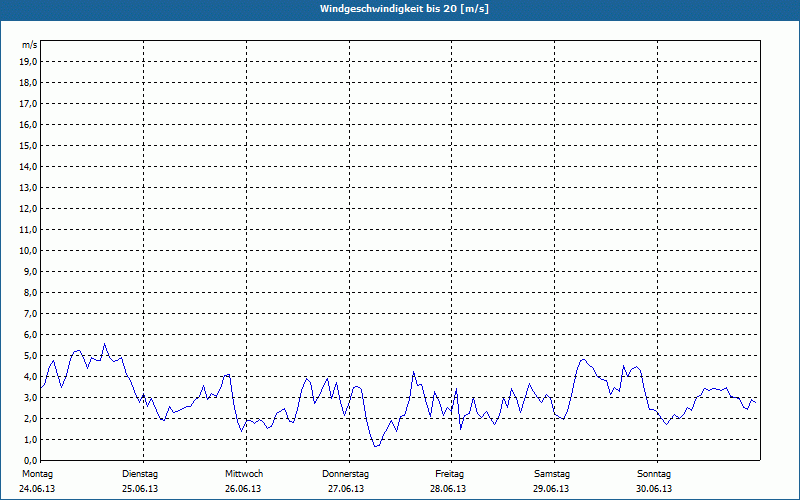
Task: Click the 'm/s' unit label
Action: click(30, 45)
